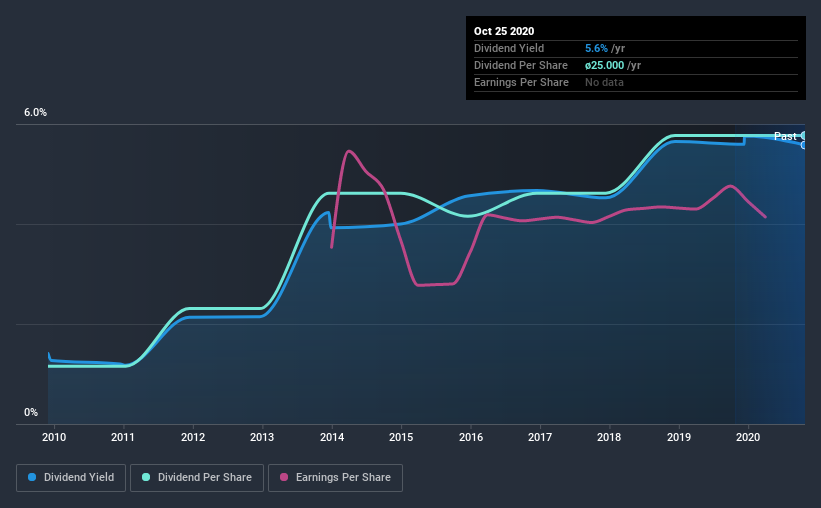Image resolution: width=821 pixels, height=508 pixels.
Task: Click the ø25.000 dividend per share value
Action: click(604, 65)
